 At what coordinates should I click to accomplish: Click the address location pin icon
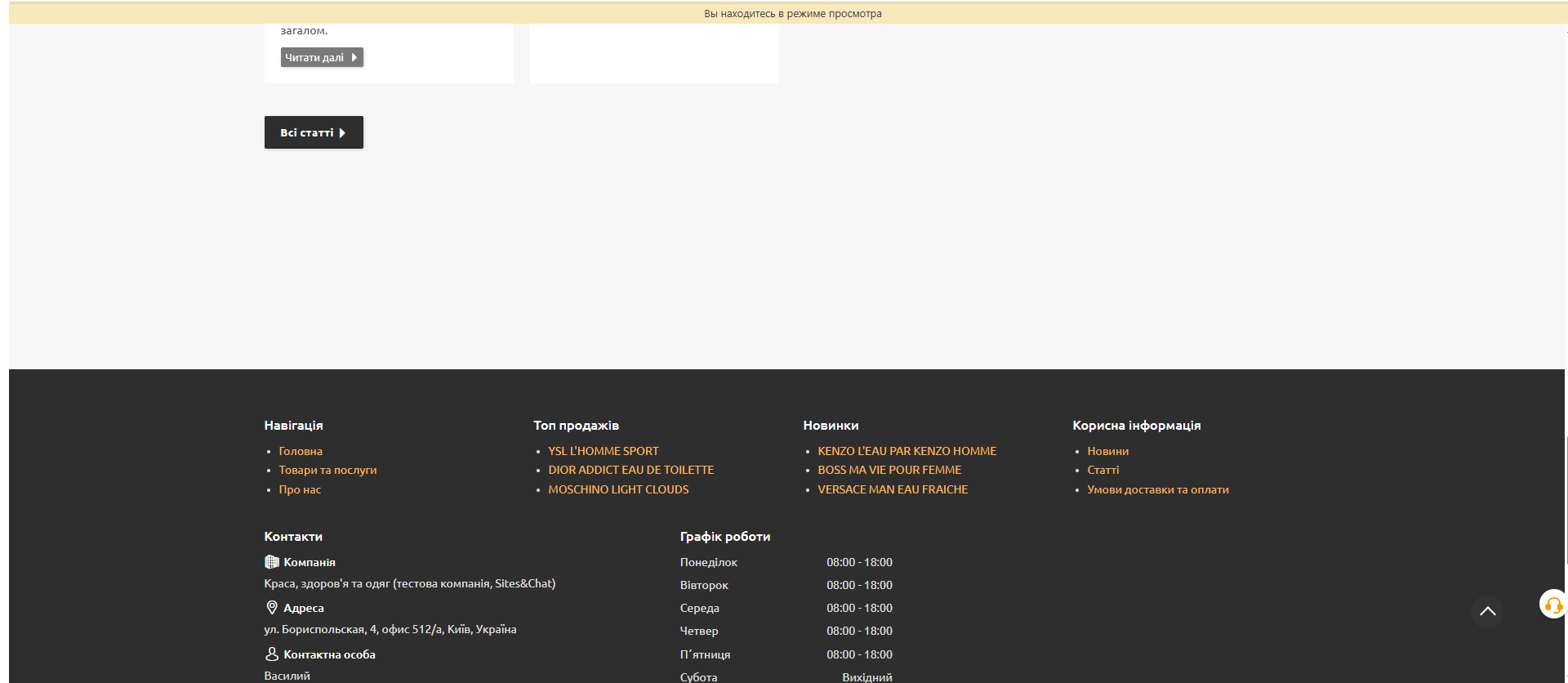pos(272,608)
